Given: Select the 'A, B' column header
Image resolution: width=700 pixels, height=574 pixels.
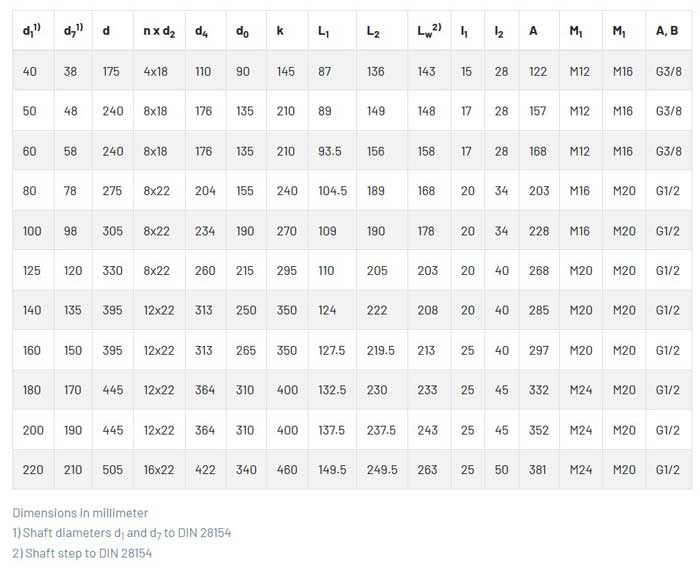Looking at the screenshot, I should pos(667,31).
